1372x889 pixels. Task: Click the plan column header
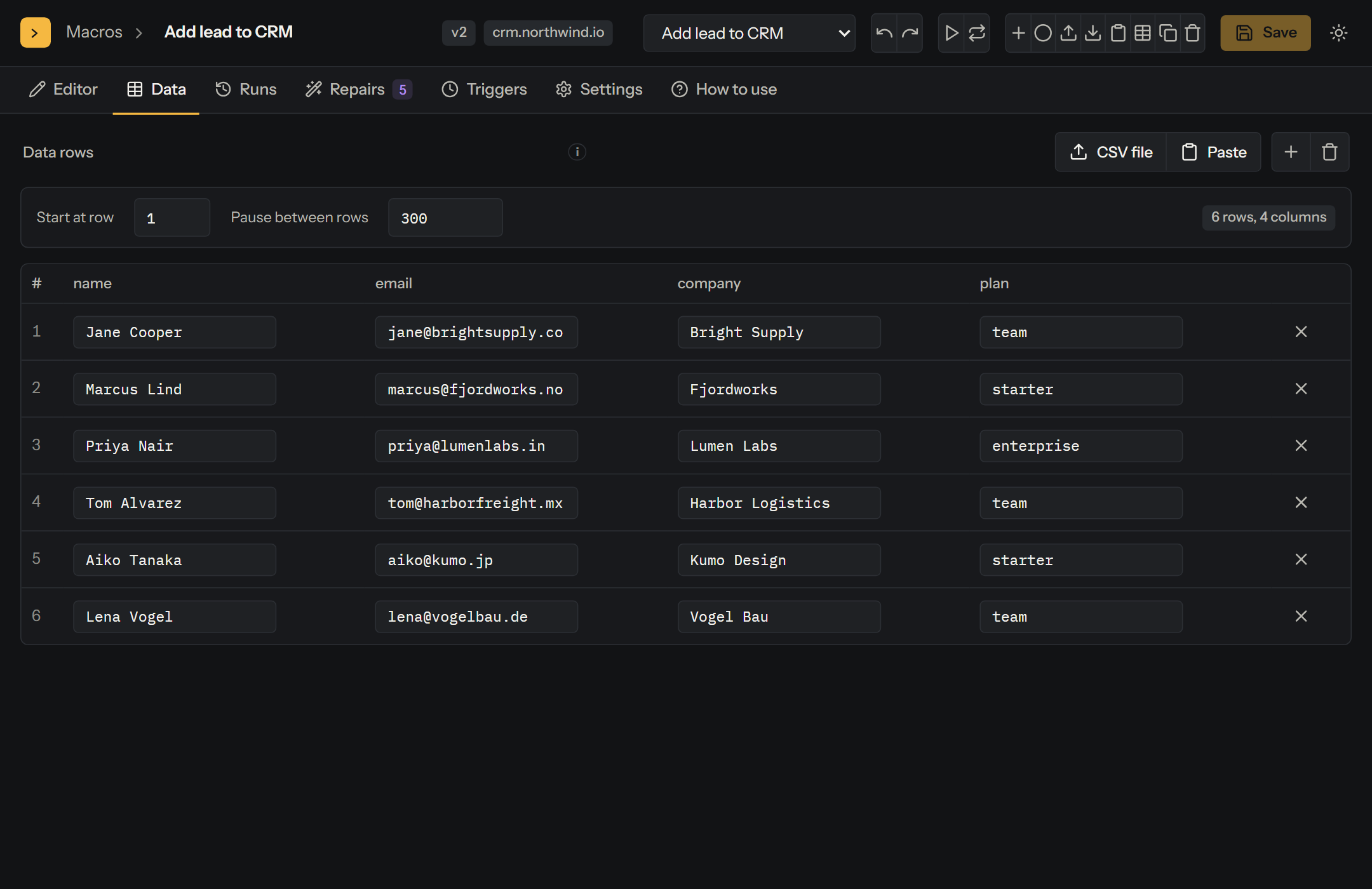pyautogui.click(x=994, y=283)
